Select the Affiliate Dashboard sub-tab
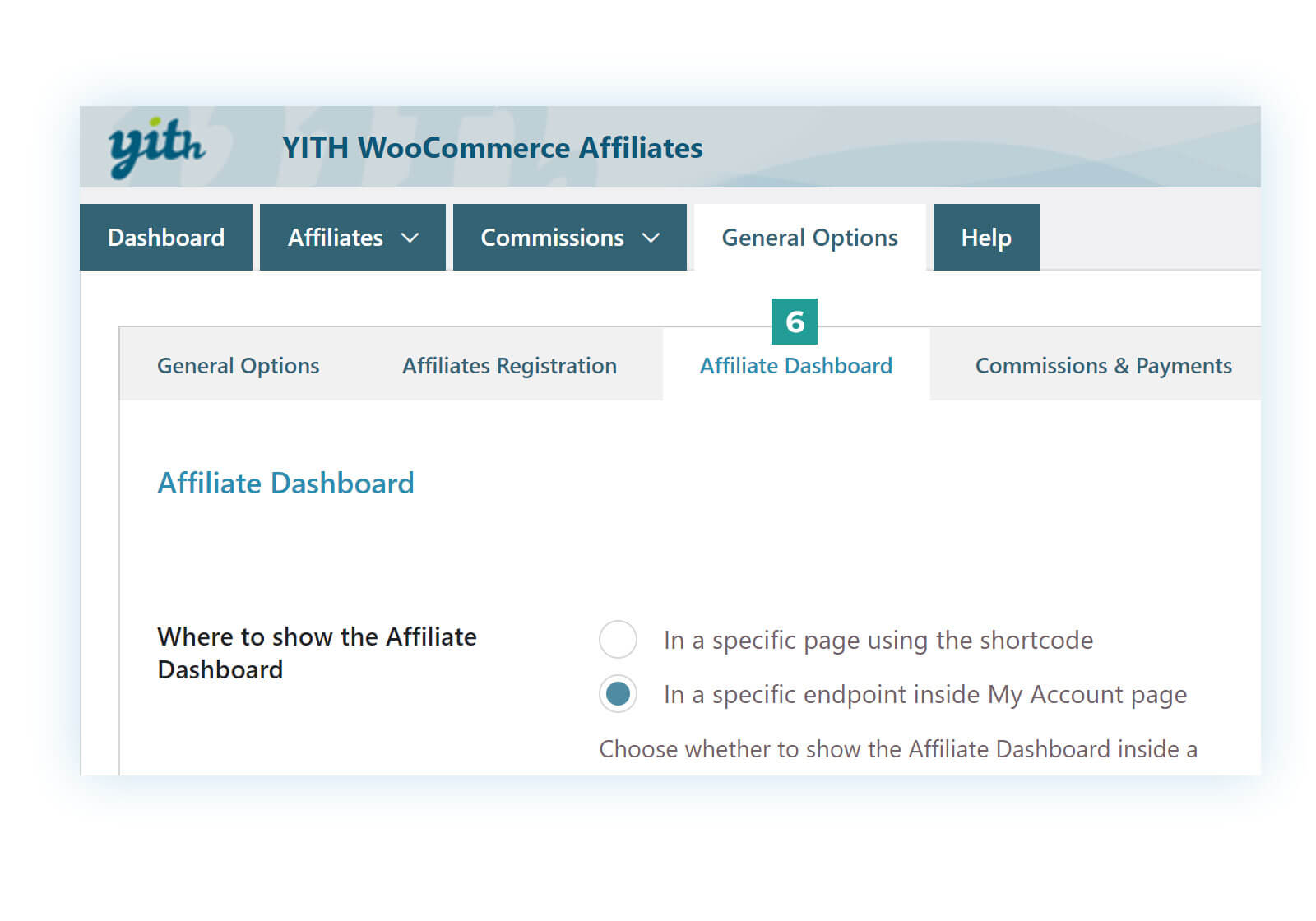Screen dimensions: 1316x921 (x=796, y=365)
